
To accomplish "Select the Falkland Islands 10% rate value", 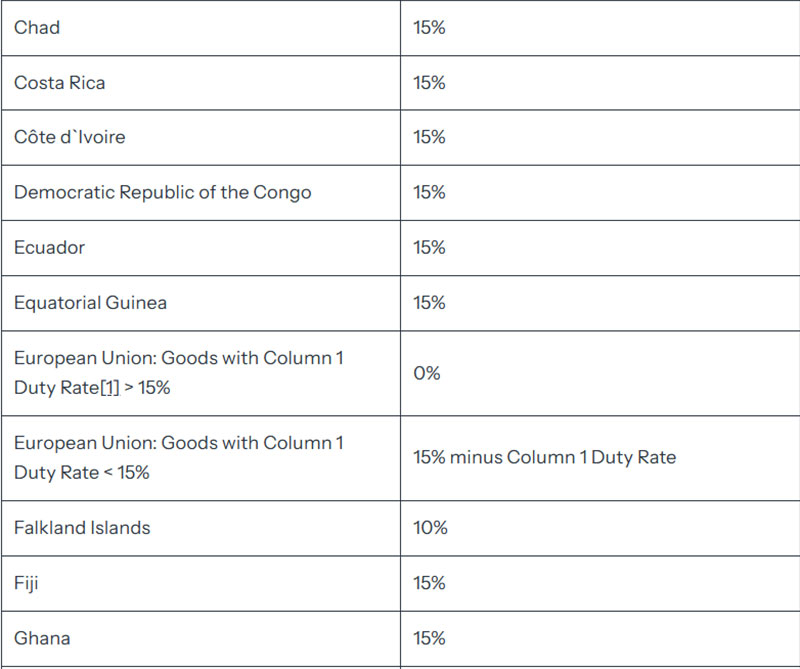I will coord(430,528).
